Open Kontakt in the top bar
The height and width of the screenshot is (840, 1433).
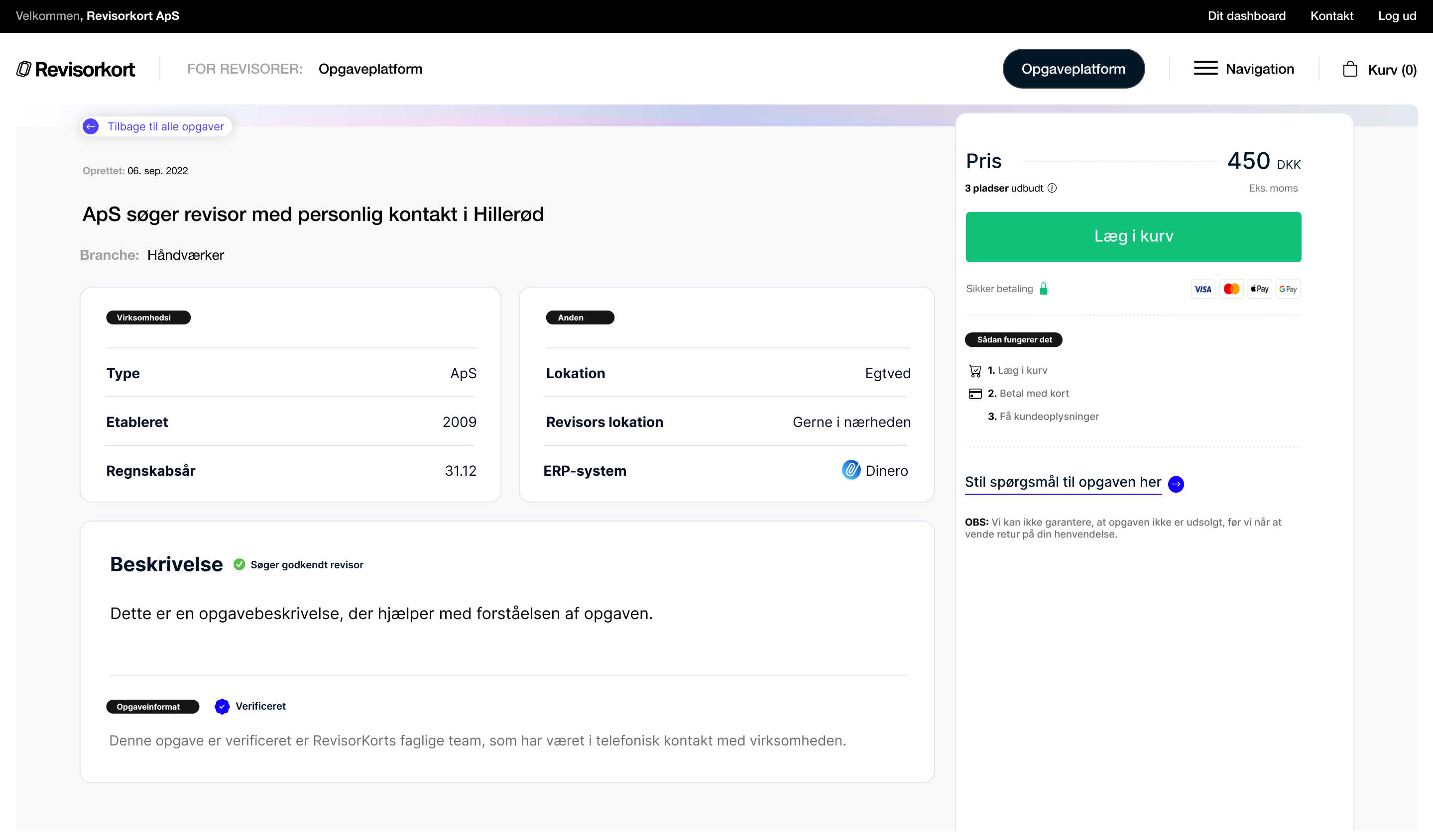(x=1332, y=16)
